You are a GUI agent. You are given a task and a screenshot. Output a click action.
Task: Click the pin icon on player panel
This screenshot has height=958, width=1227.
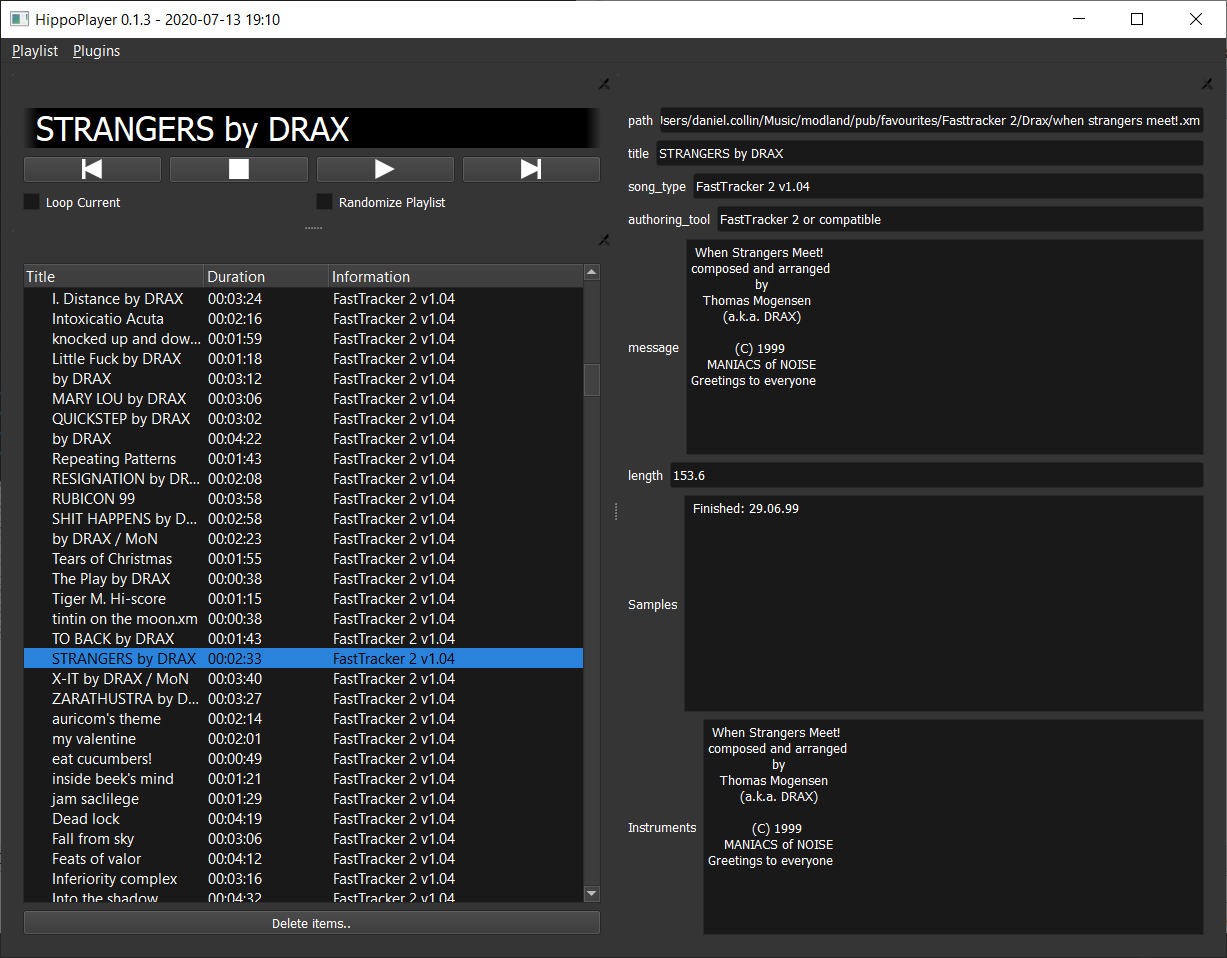pos(604,84)
